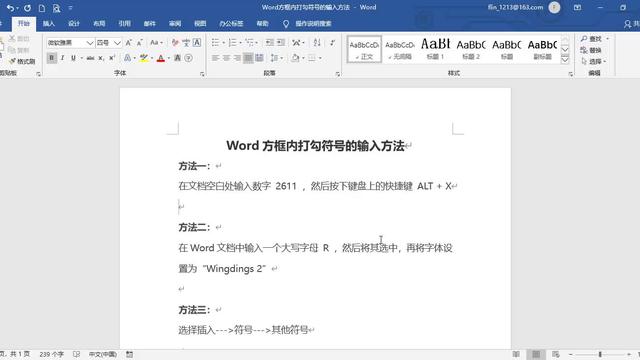Click the Phonetic Guide (文) icon
This screenshot has height=360, width=640.
click(186, 42)
